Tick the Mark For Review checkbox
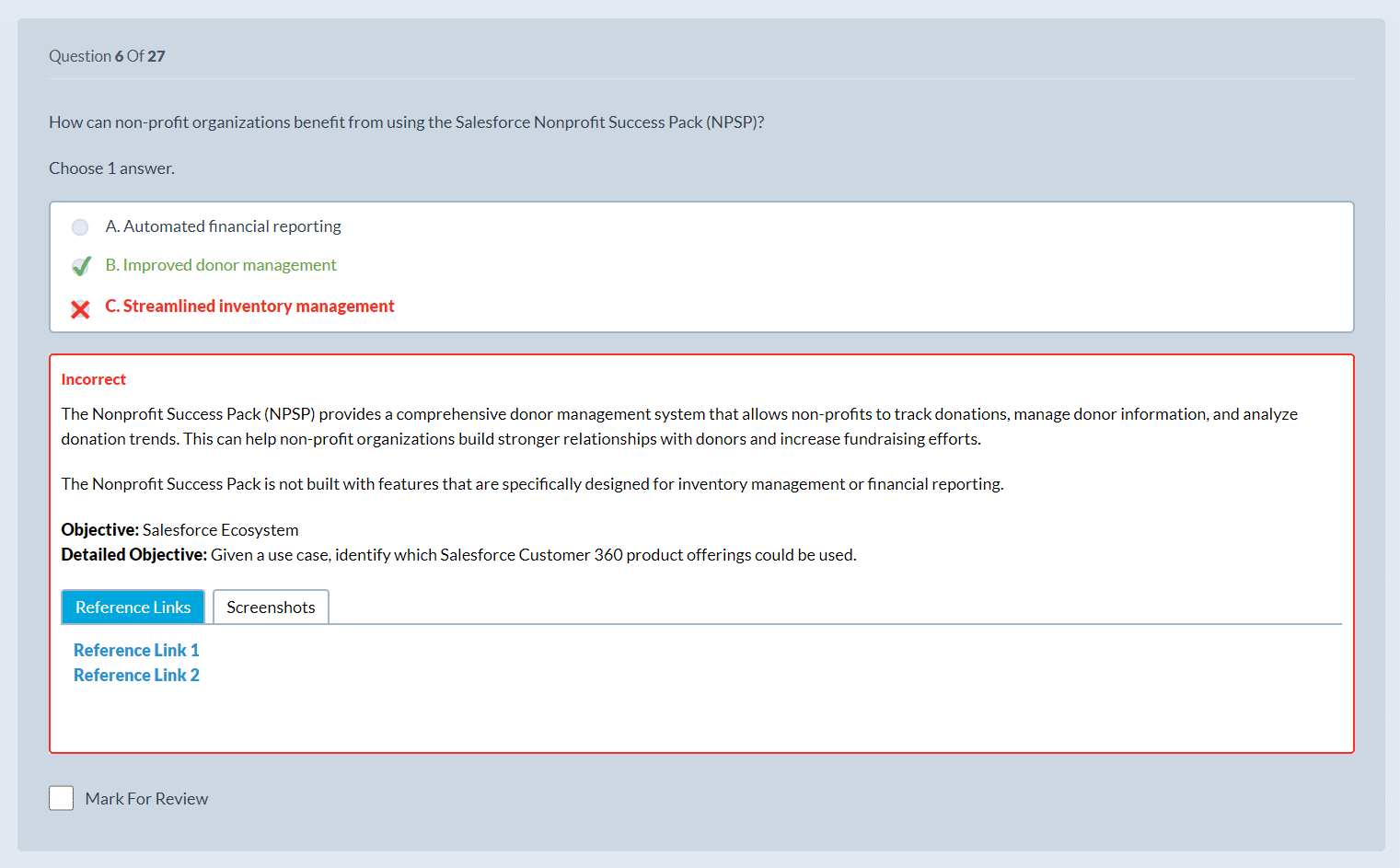The image size is (1400, 868). pyautogui.click(x=61, y=798)
